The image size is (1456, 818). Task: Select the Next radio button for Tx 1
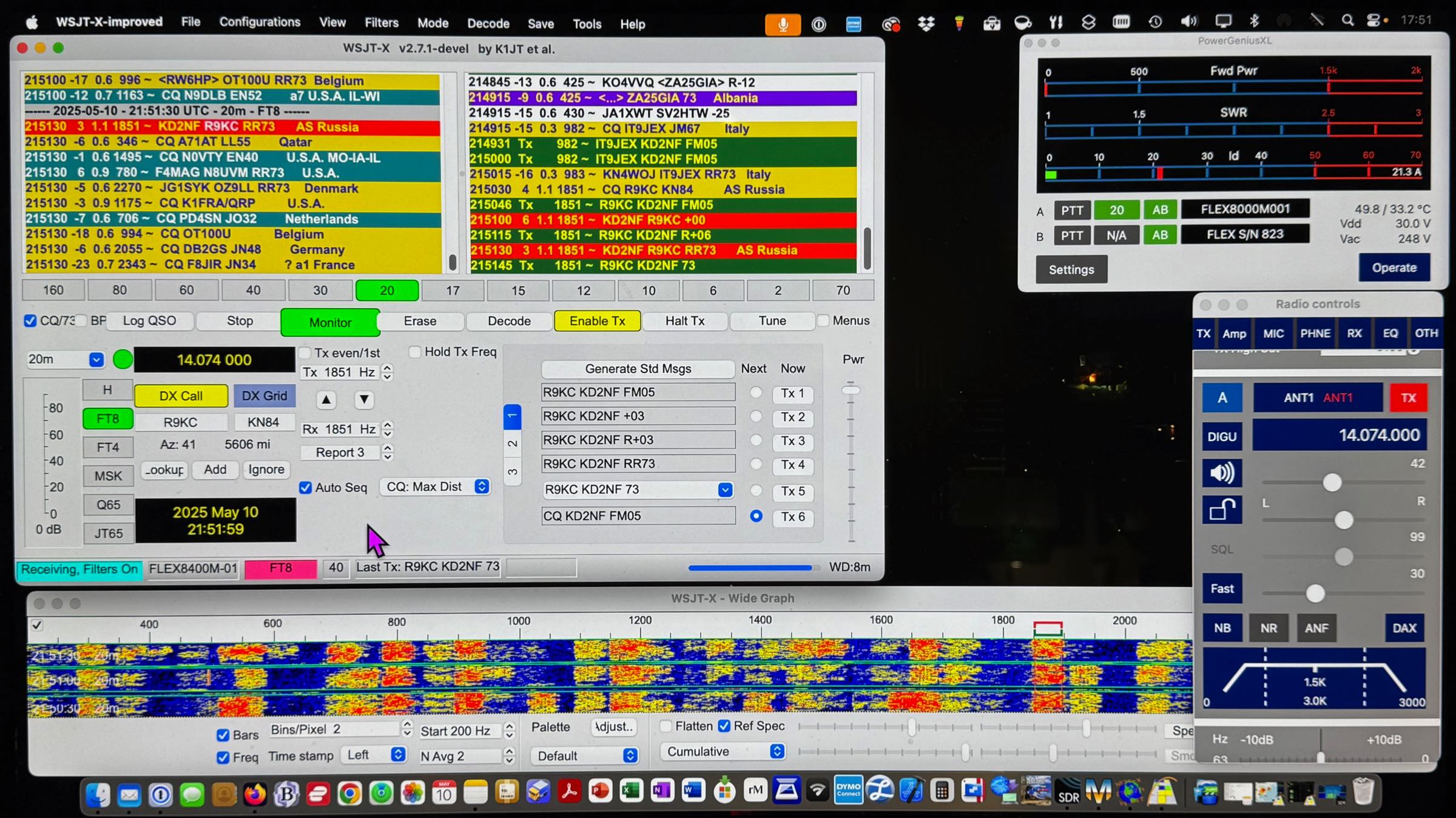point(755,393)
